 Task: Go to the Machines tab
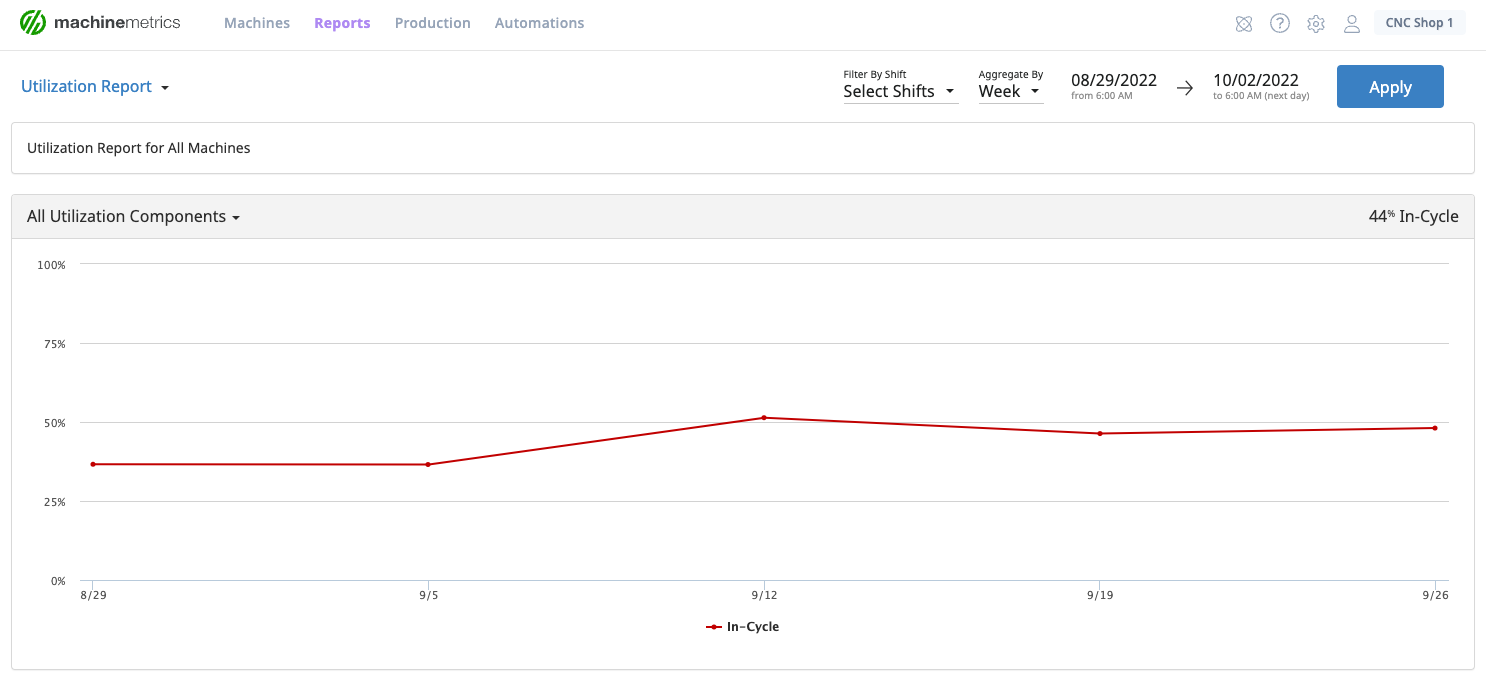point(257,23)
